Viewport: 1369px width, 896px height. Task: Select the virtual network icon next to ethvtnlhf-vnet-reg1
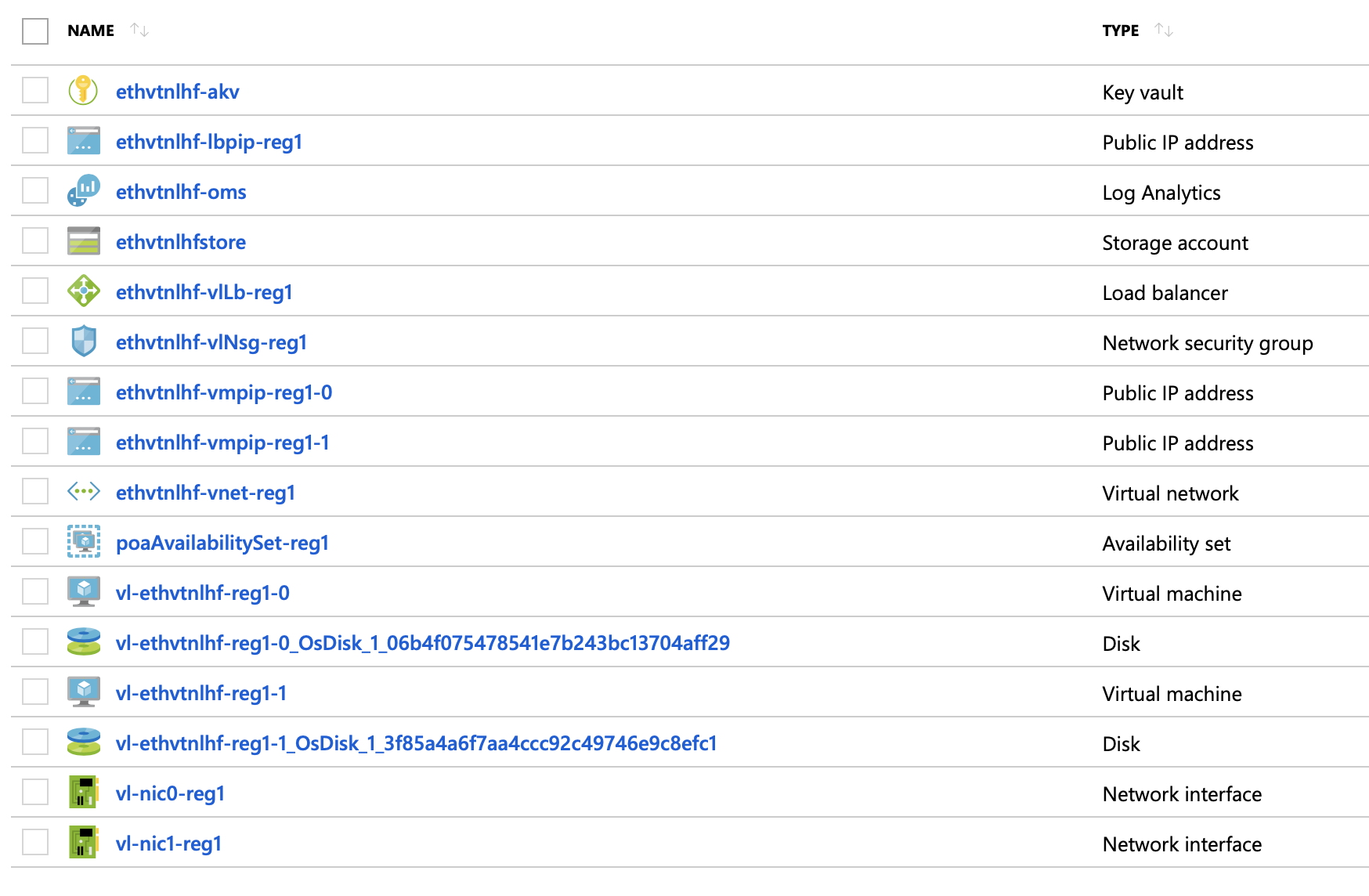coord(83,492)
